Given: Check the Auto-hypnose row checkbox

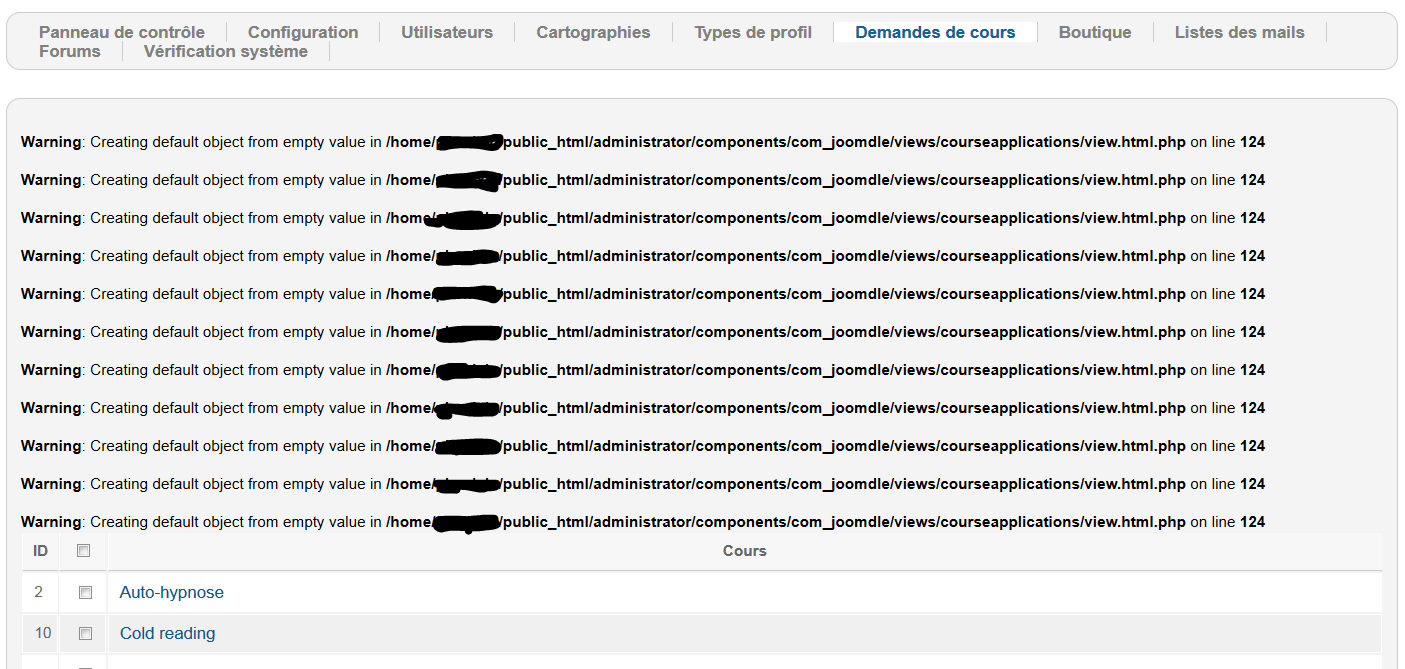Looking at the screenshot, I should [85, 593].
